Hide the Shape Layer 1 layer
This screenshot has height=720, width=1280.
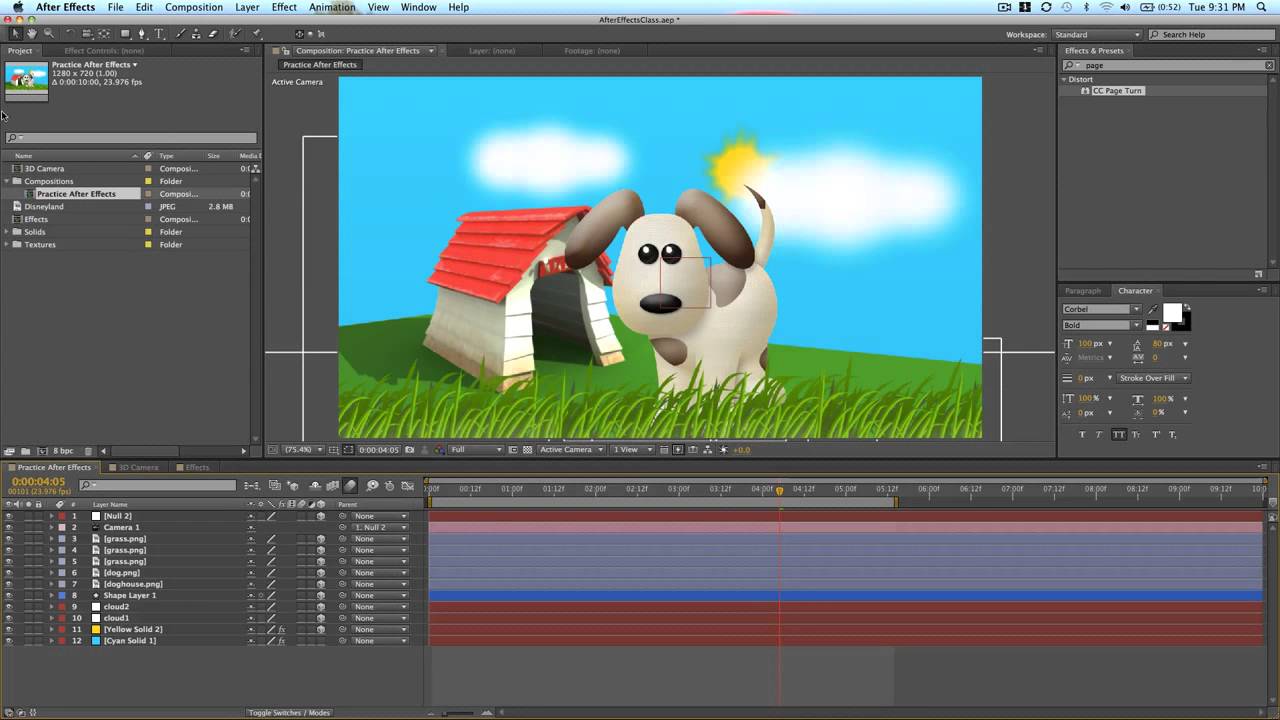coord(9,595)
